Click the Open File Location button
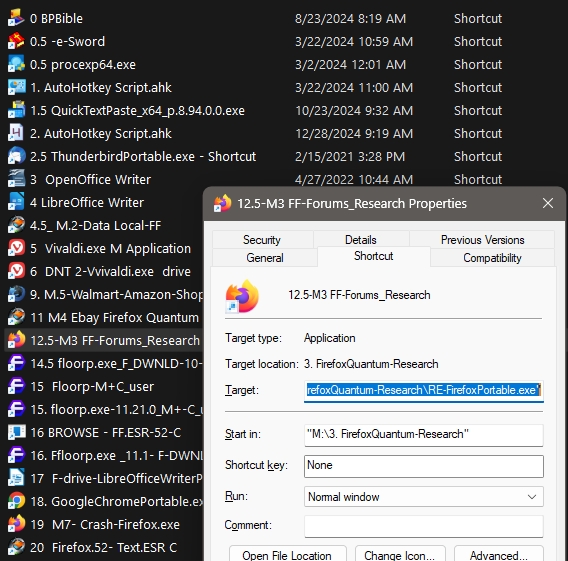The width and height of the screenshot is (568, 561). click(x=287, y=554)
